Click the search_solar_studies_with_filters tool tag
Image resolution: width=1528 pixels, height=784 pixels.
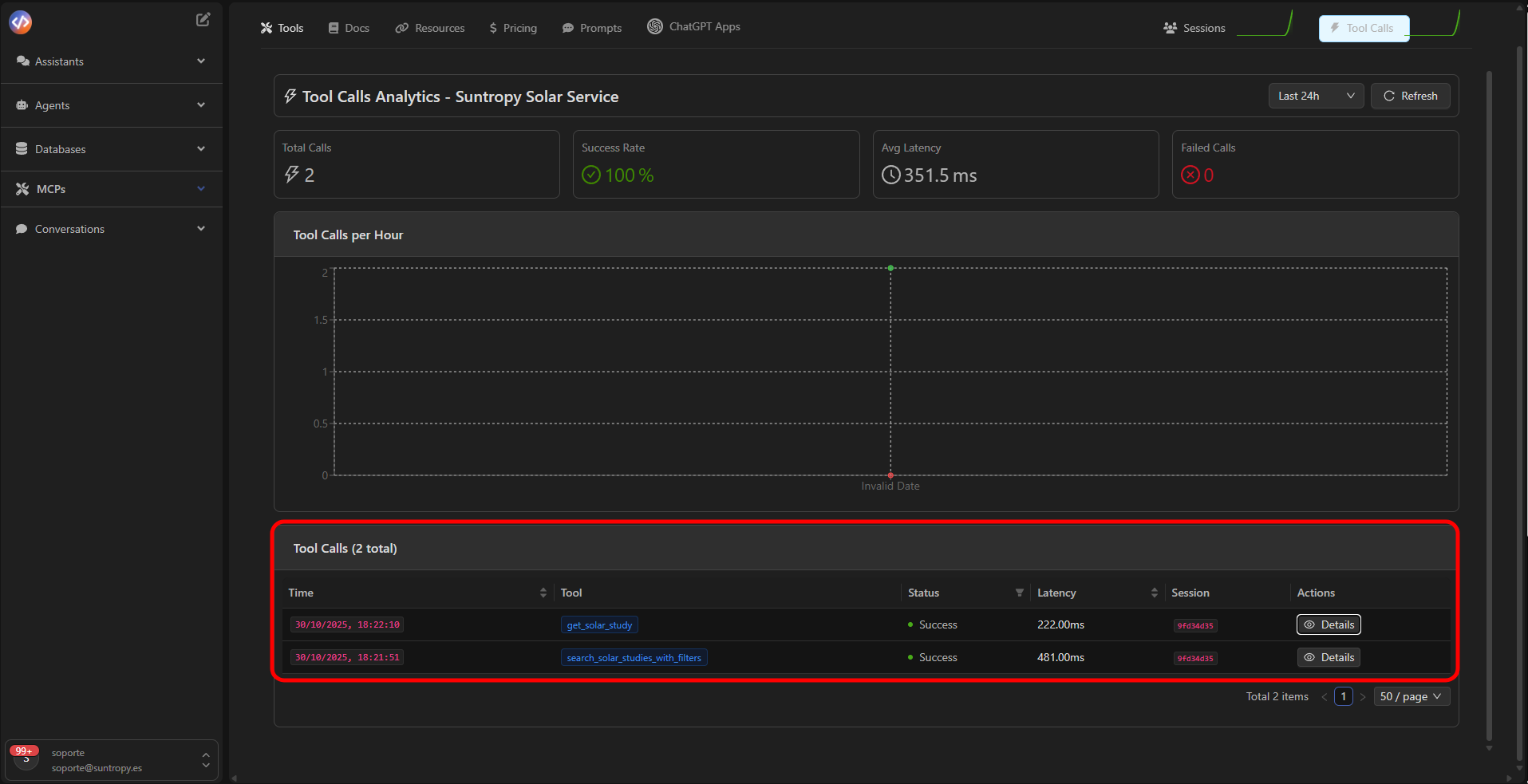[x=634, y=658]
